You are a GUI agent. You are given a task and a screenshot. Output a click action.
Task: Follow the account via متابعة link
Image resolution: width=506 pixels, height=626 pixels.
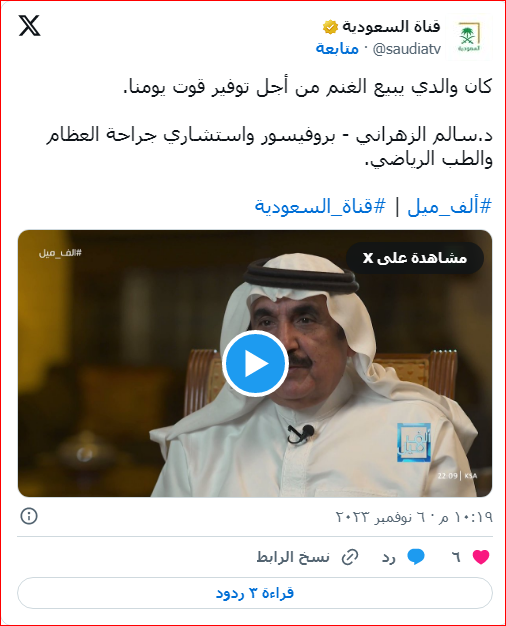tap(337, 48)
